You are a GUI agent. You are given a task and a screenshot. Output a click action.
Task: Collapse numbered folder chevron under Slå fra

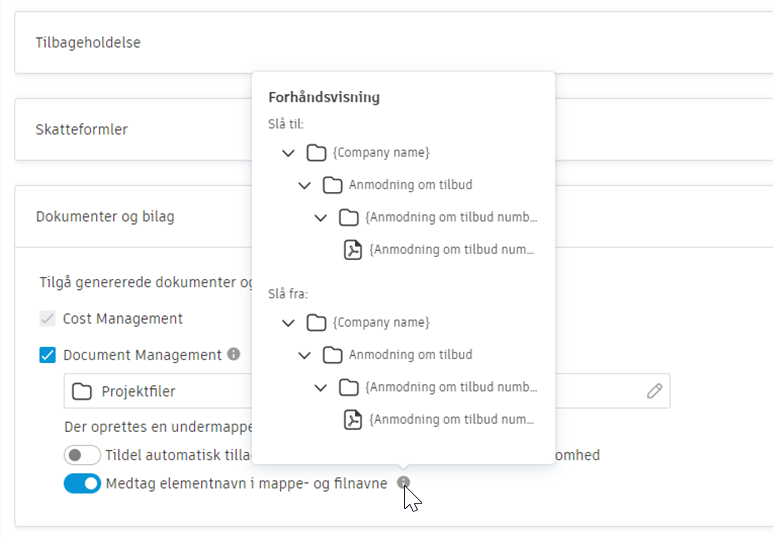(320, 387)
